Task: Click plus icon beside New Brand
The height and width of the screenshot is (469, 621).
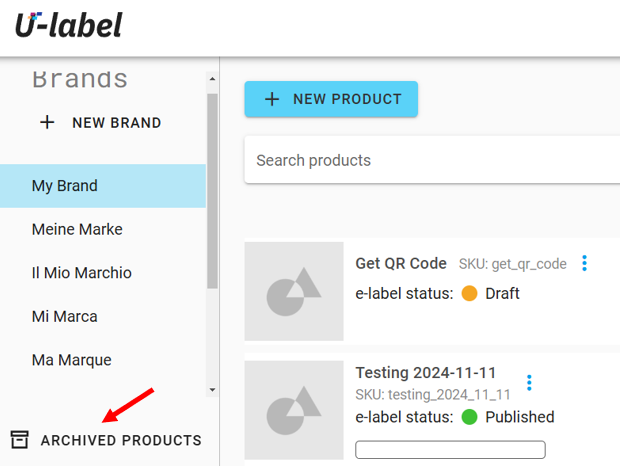Action: tap(47, 123)
